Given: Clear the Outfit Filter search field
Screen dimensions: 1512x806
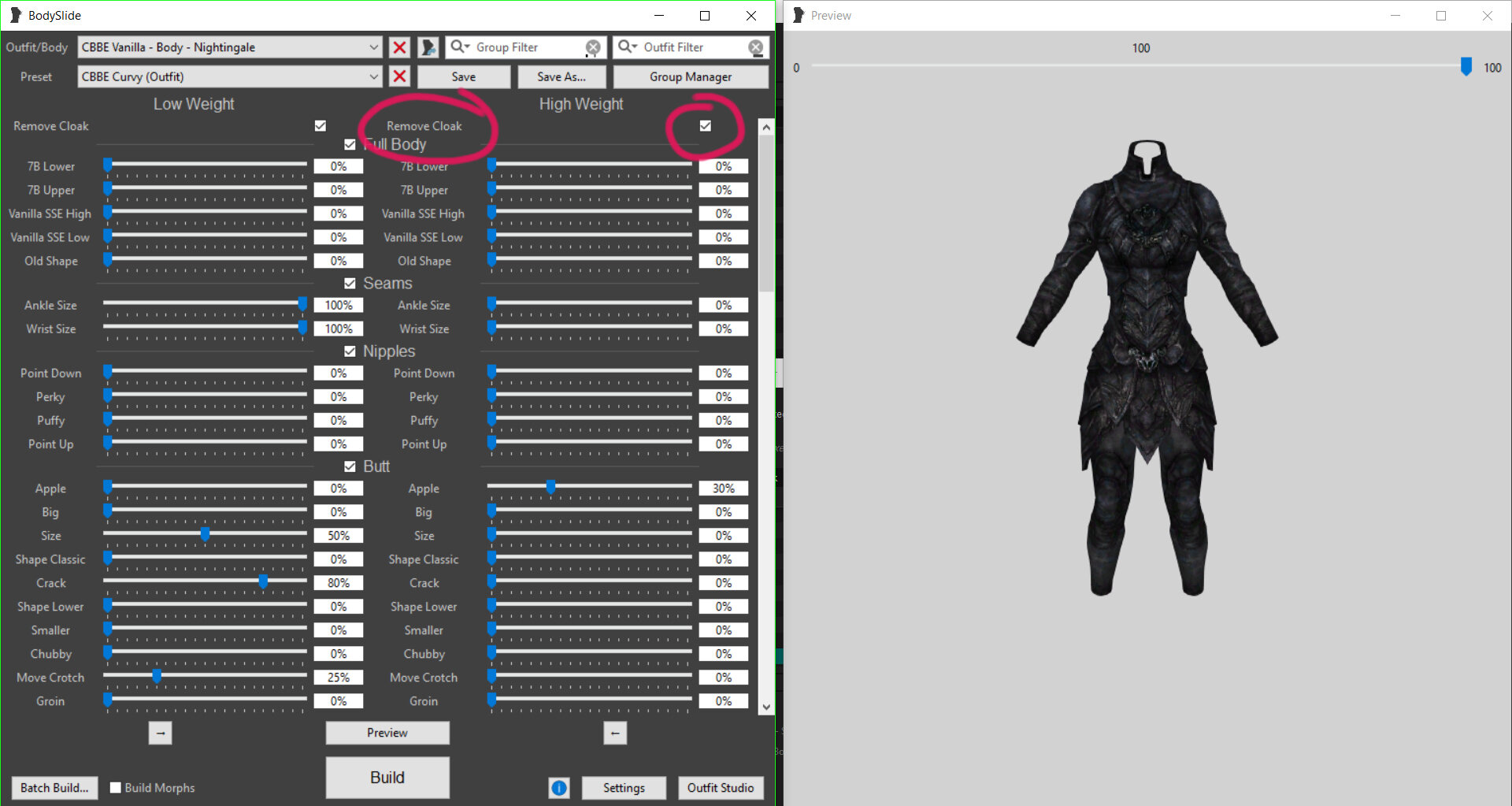Looking at the screenshot, I should [x=756, y=47].
